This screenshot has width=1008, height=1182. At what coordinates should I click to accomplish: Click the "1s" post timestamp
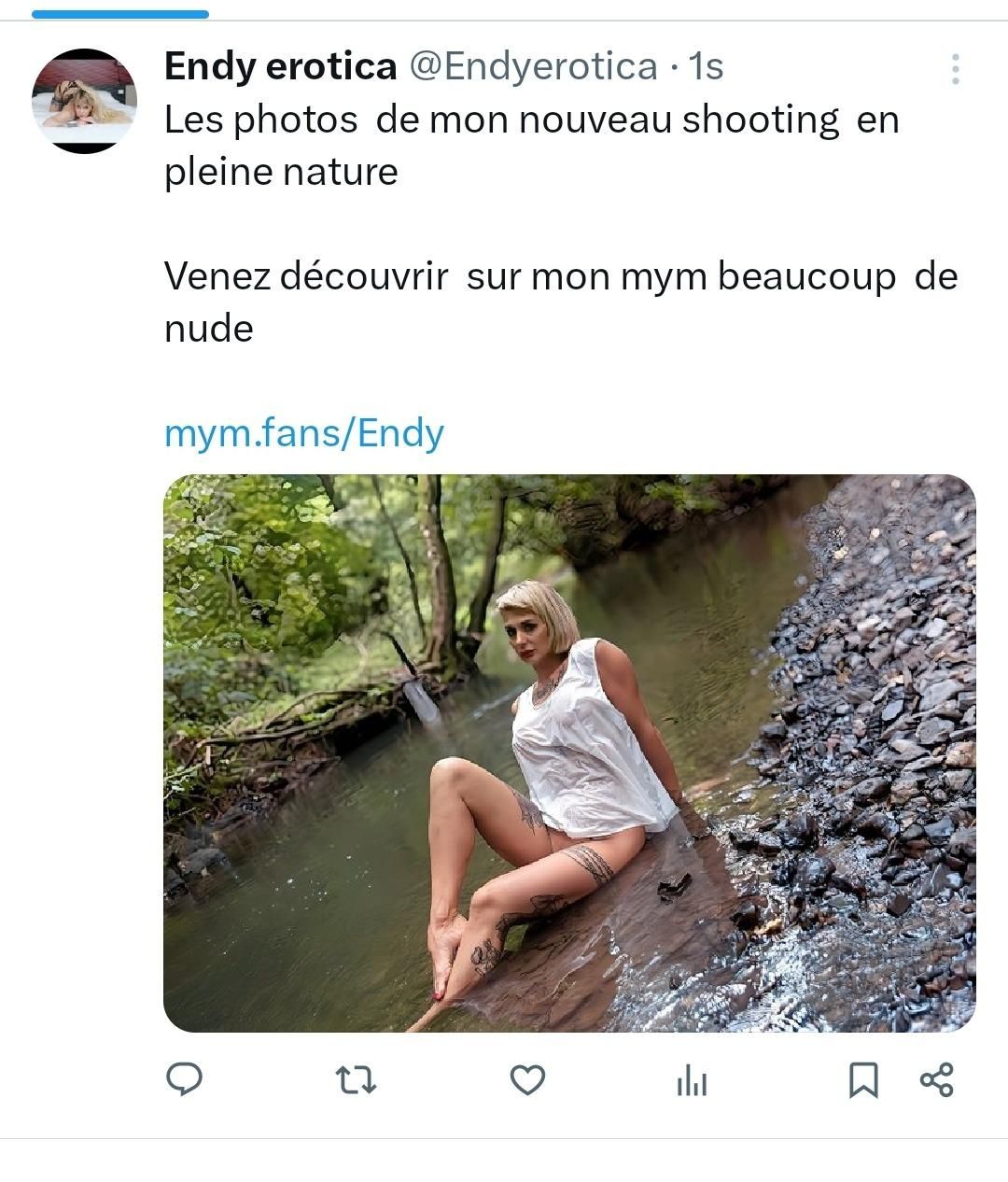point(706,66)
